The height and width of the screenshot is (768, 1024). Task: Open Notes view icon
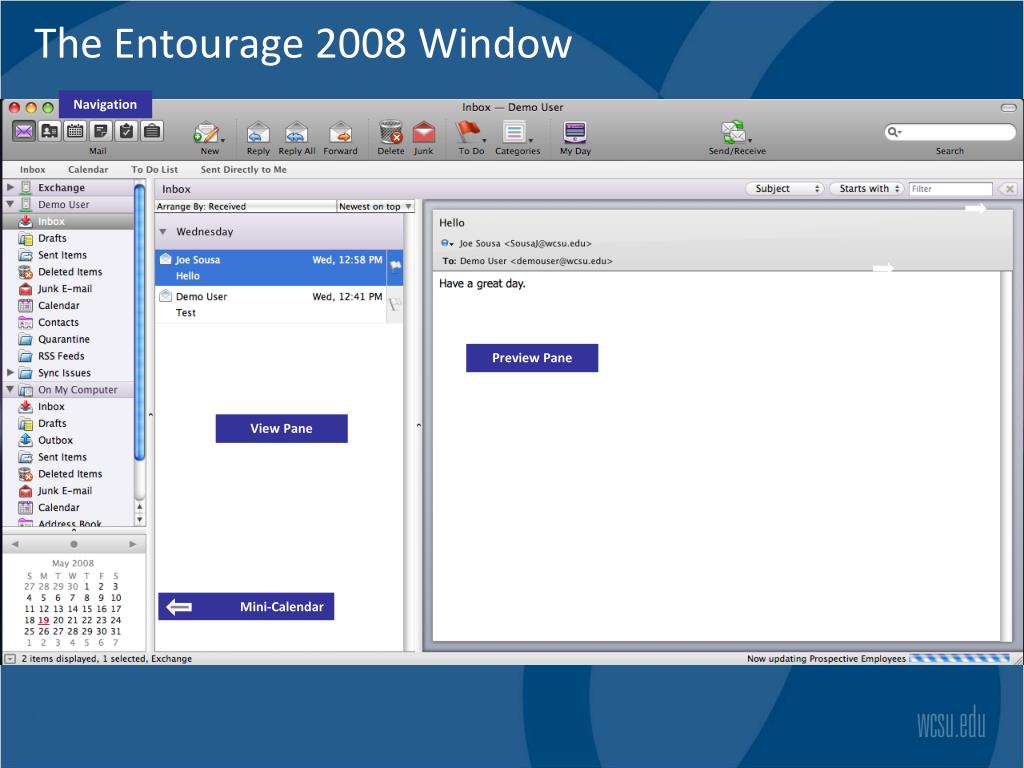(101, 131)
